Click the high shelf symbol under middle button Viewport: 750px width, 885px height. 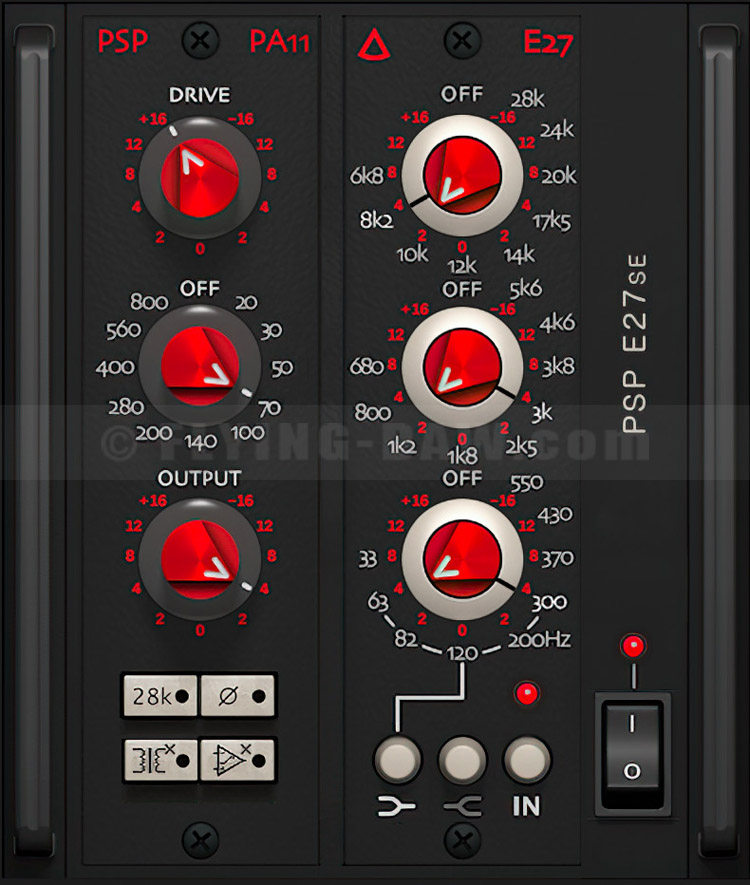(463, 807)
